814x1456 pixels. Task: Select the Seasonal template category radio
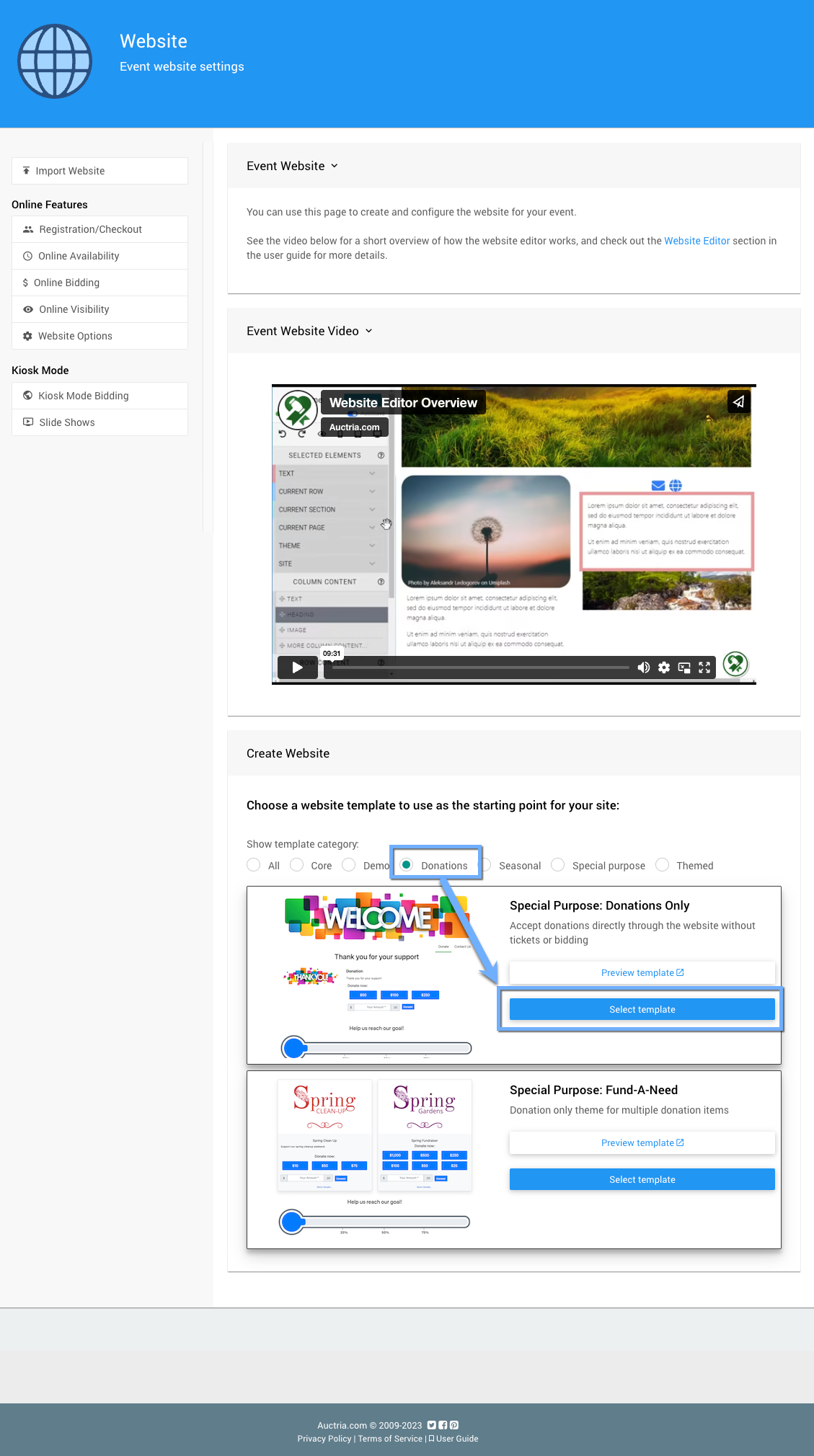click(486, 865)
